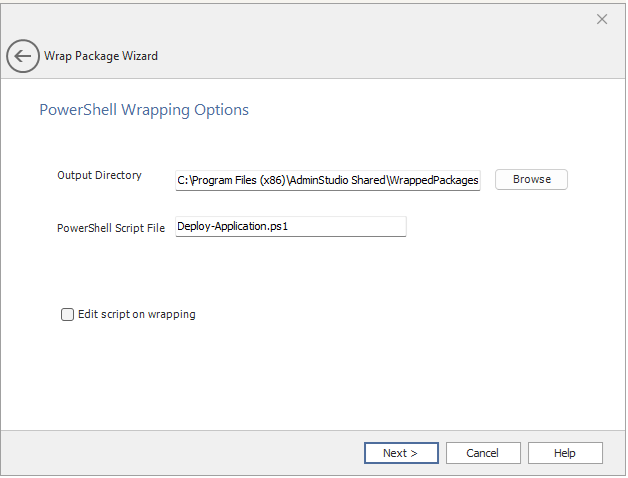Click 'Program Files (x86)' in the path
The image size is (628, 478).
coord(238,180)
